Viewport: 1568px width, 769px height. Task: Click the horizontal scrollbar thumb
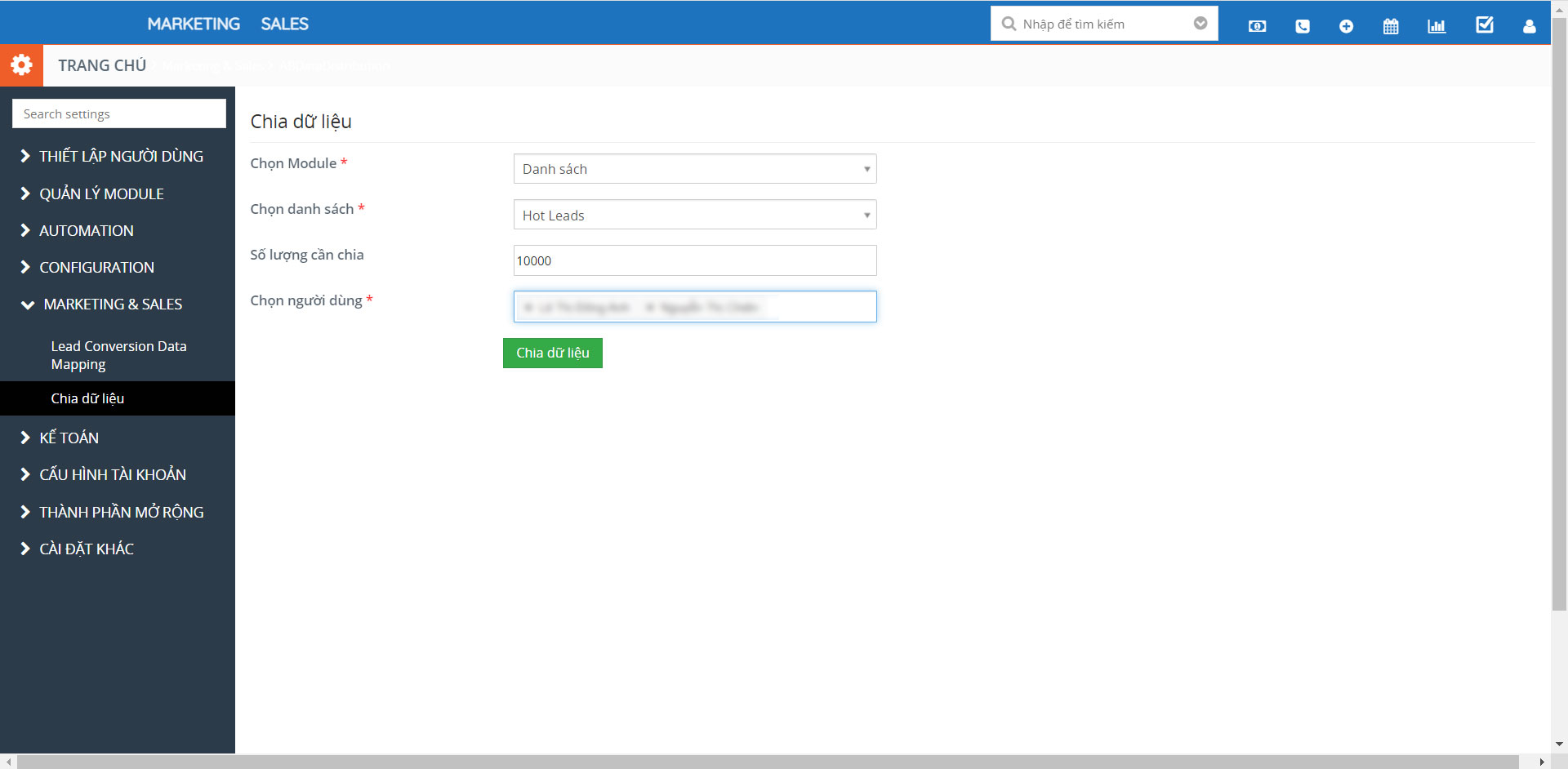coord(768,762)
